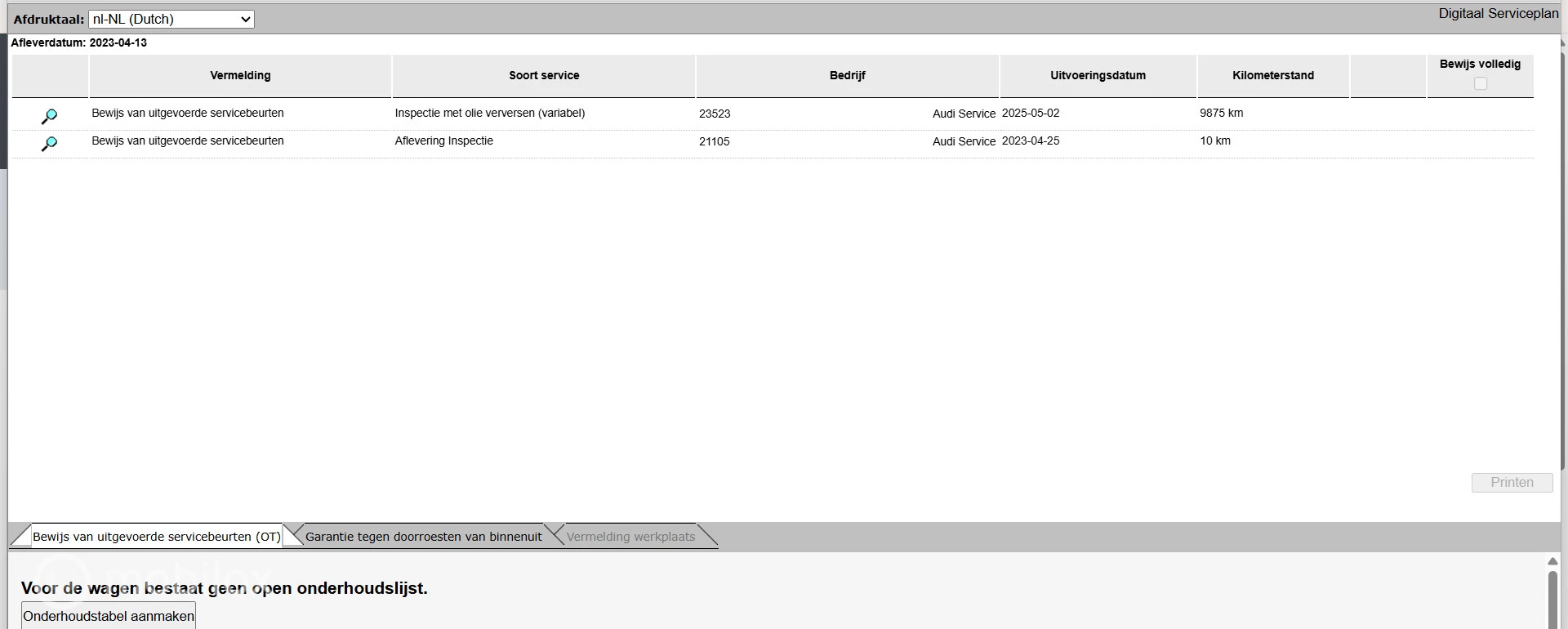This screenshot has height=629, width=1568.
Task: Click the lower panel scrollbar thumb
Action: (x=1552, y=600)
